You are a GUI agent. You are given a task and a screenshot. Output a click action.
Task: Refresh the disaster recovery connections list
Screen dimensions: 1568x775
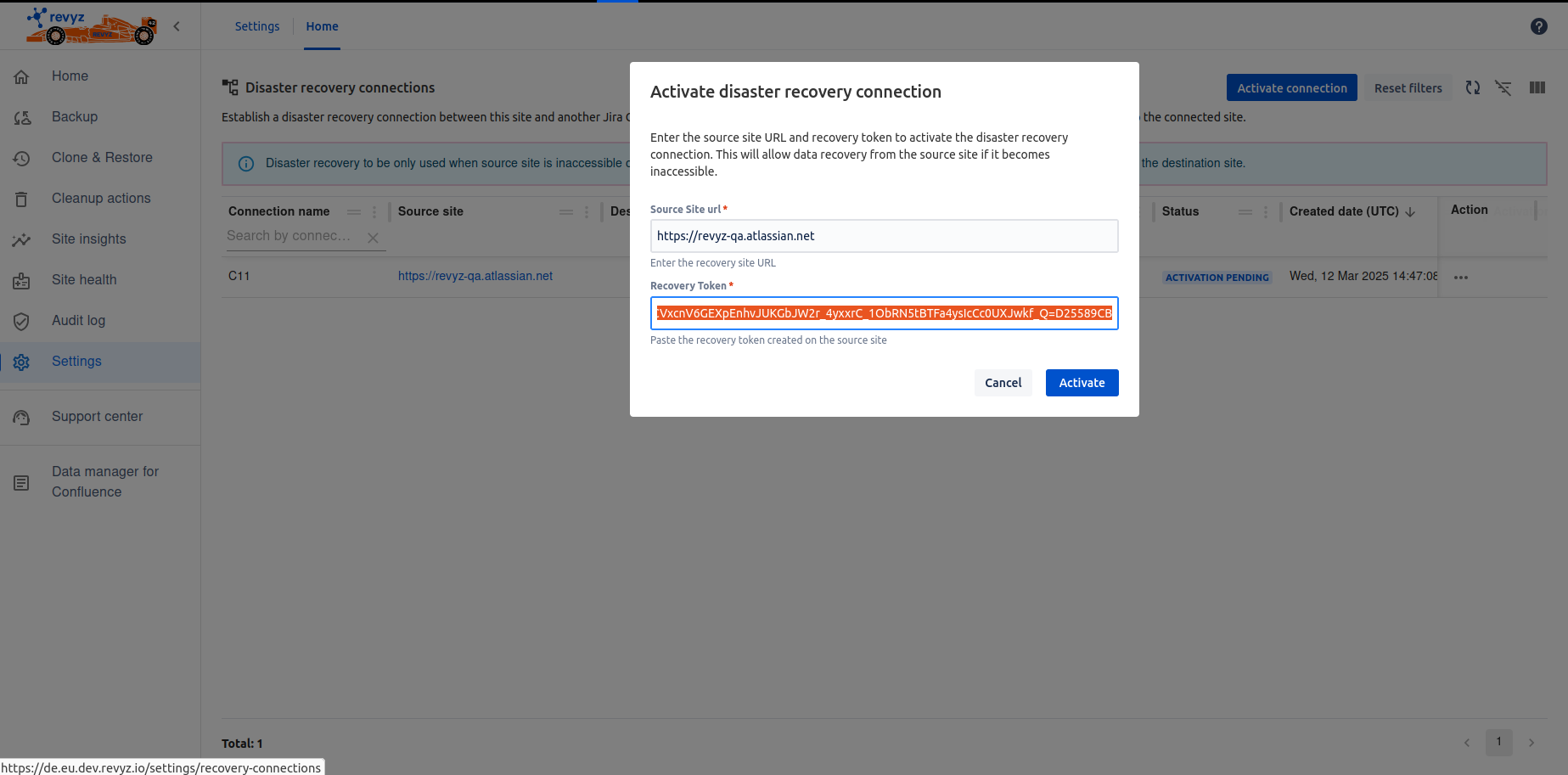point(1472,87)
